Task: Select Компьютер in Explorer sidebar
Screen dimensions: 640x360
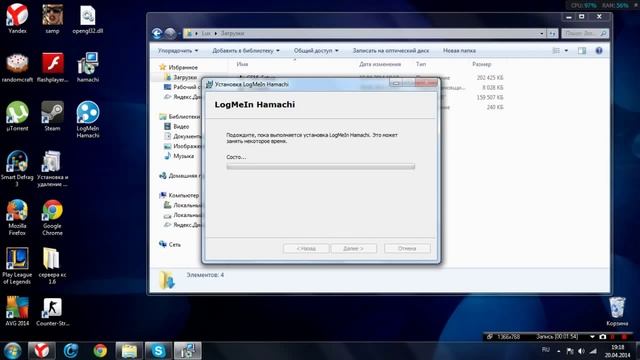Action: (179, 195)
